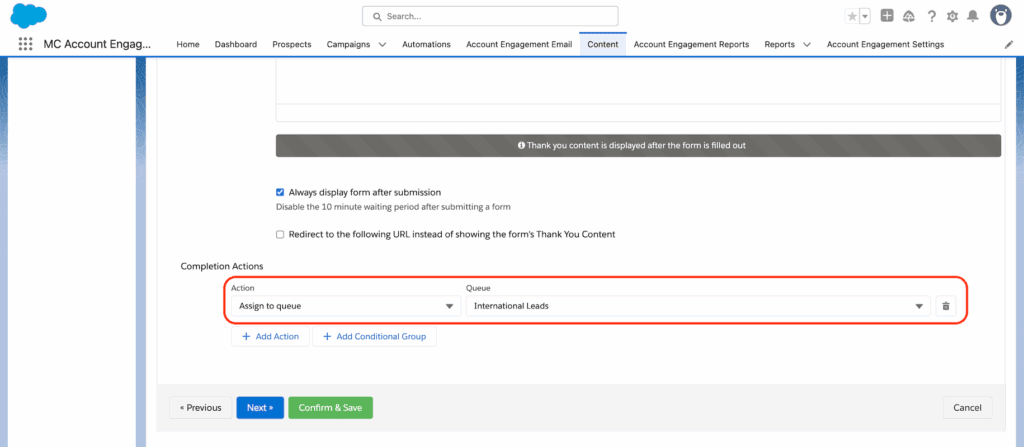Image resolution: width=1024 pixels, height=447 pixels.
Task: Click the plus icon in Add Action
Action: [246, 337]
